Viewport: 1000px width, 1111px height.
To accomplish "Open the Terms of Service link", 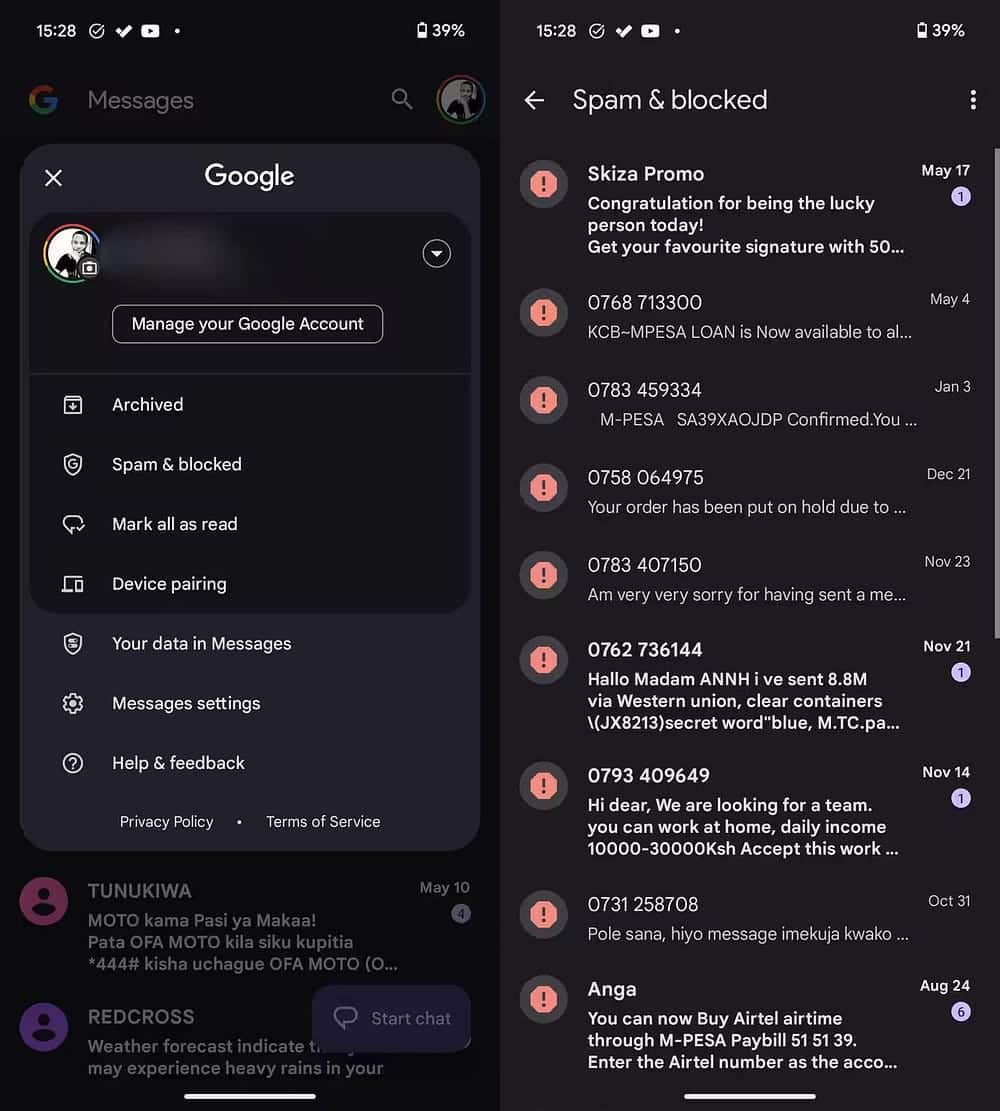I will (x=323, y=822).
